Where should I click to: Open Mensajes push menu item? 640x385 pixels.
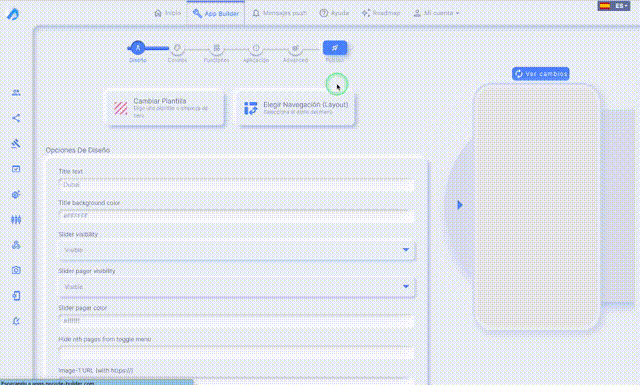click(280, 13)
